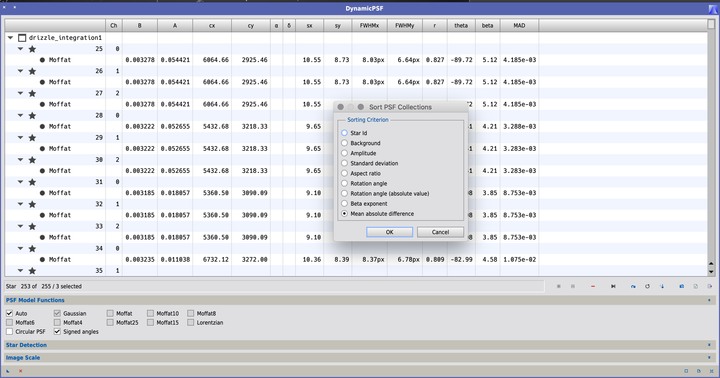Click the star icon for star 34
The width and height of the screenshot is (720, 378).
[32, 249]
